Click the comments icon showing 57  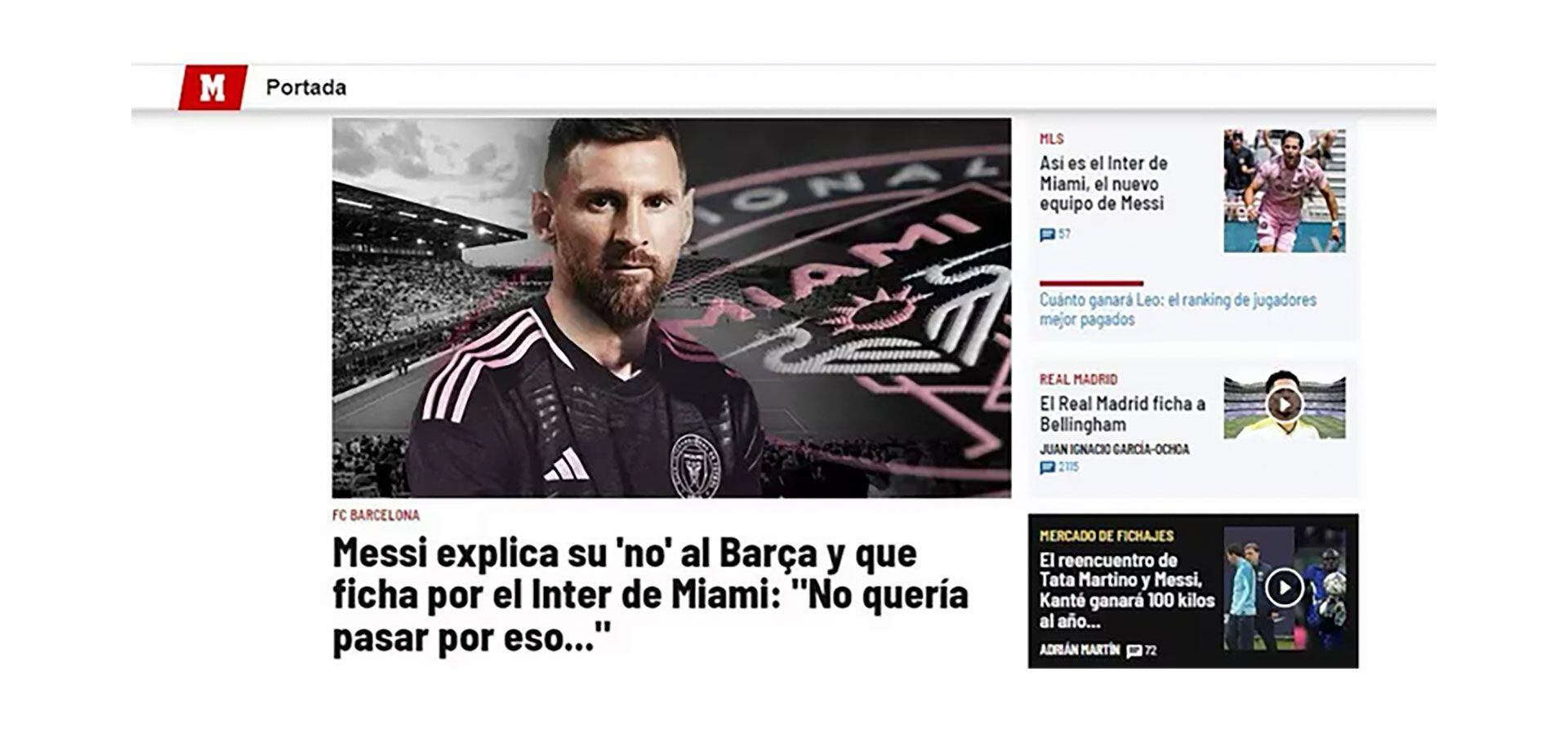[1047, 235]
